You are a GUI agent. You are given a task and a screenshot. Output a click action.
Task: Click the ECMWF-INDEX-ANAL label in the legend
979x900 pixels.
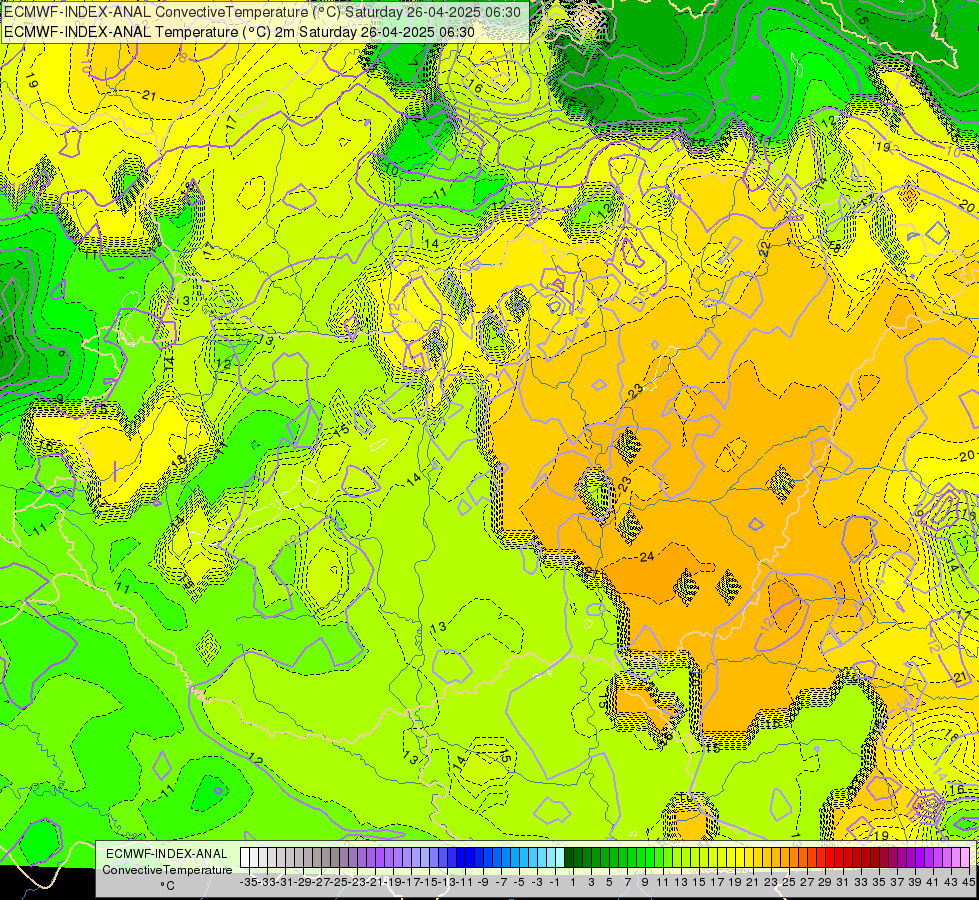click(167, 854)
